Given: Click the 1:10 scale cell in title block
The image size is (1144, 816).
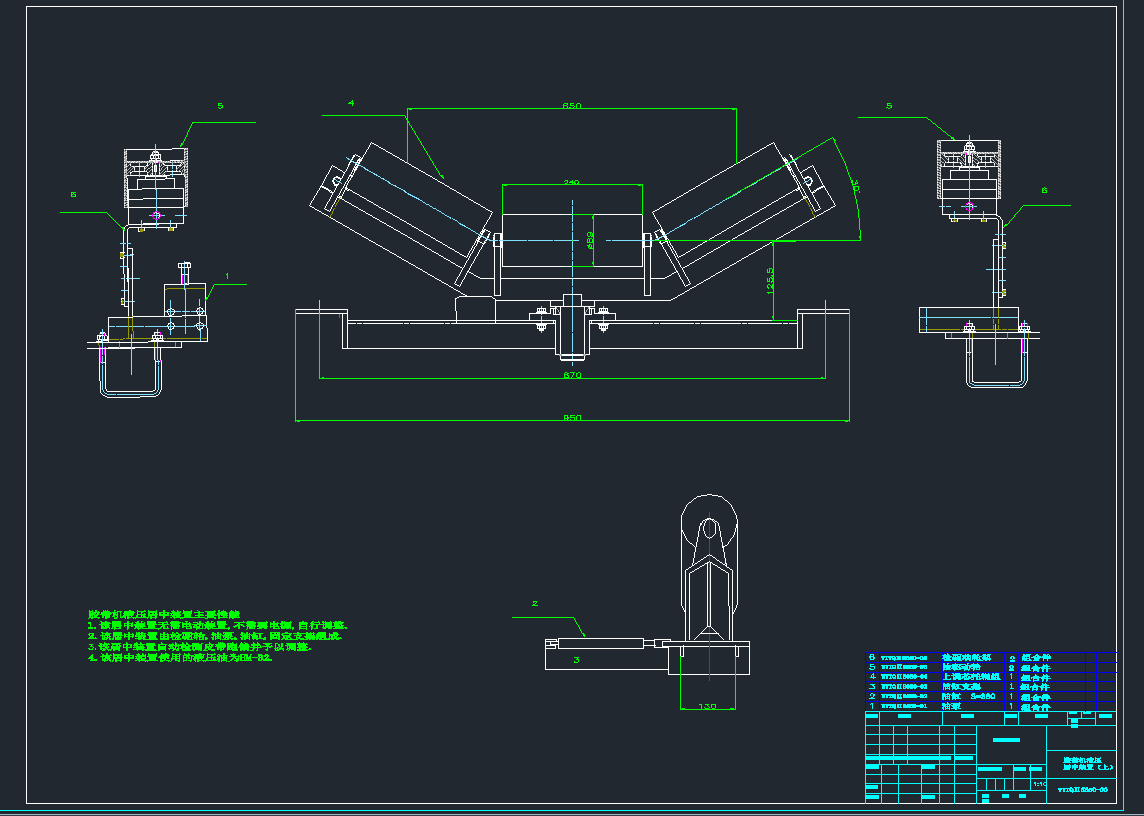Looking at the screenshot, I should tap(1040, 784).
